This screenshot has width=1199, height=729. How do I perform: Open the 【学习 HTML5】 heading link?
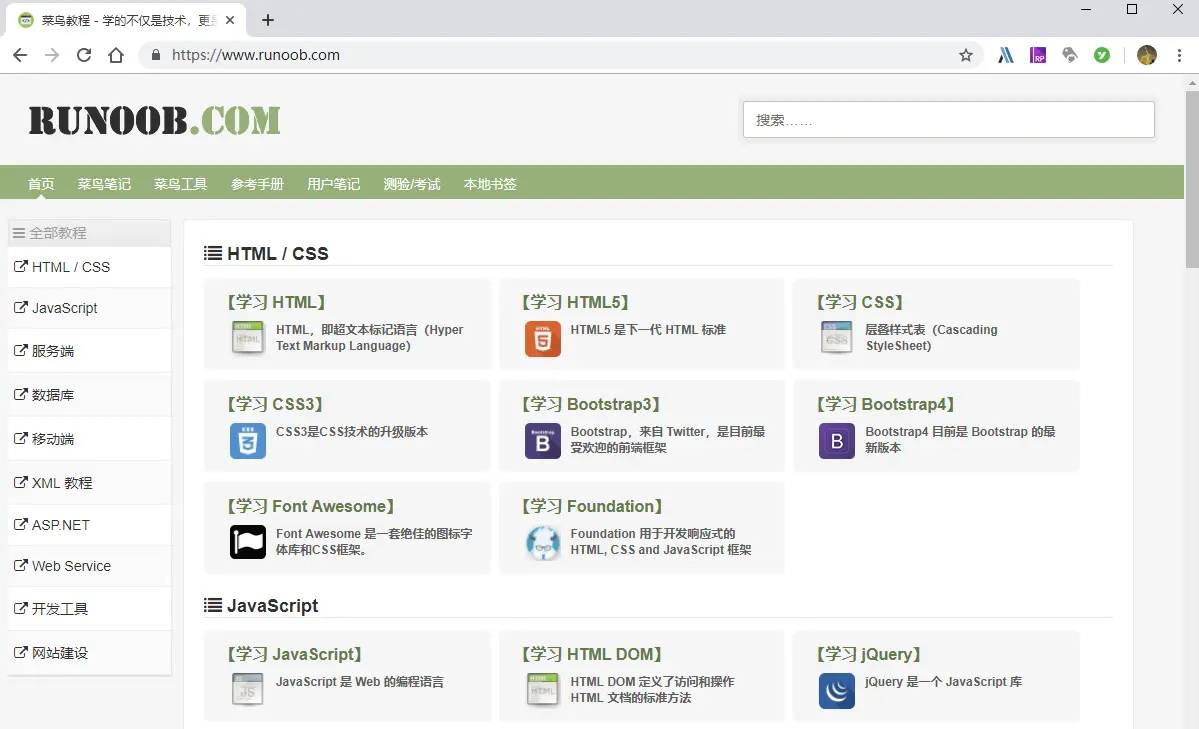pyautogui.click(x=575, y=302)
